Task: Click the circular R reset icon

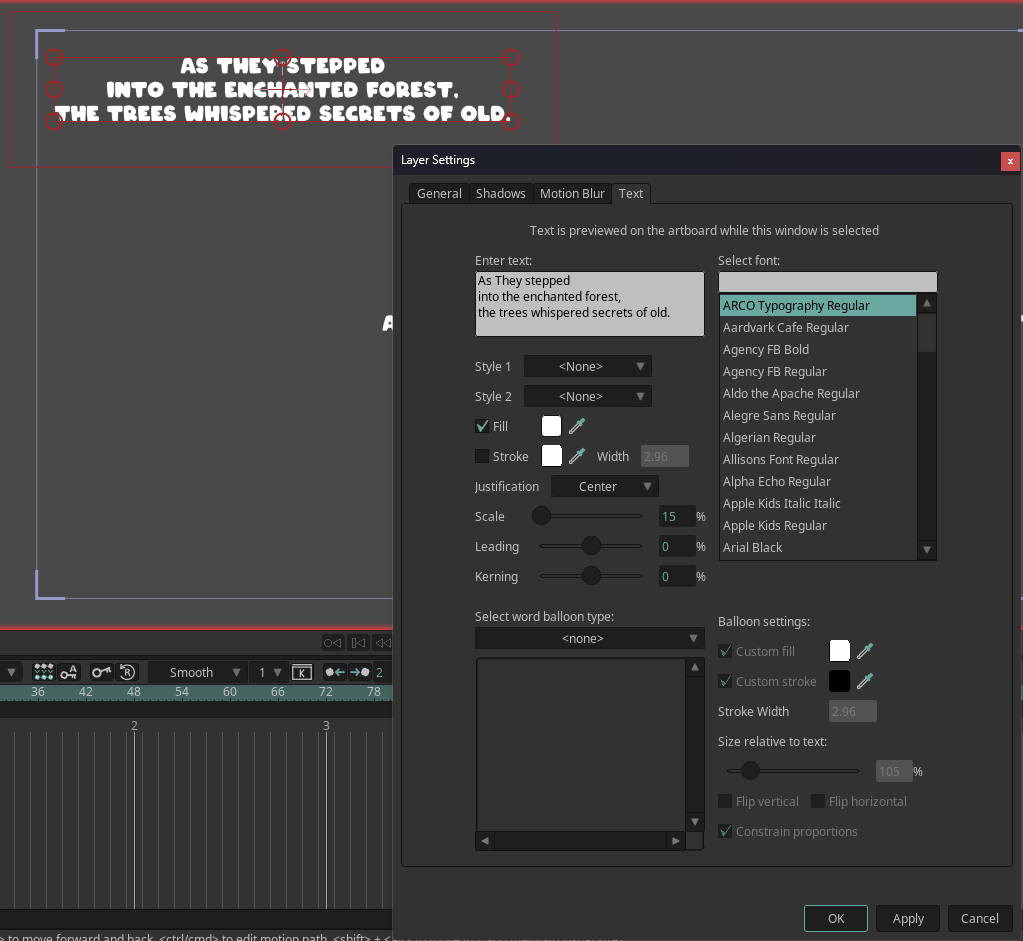Action: pyautogui.click(x=128, y=671)
